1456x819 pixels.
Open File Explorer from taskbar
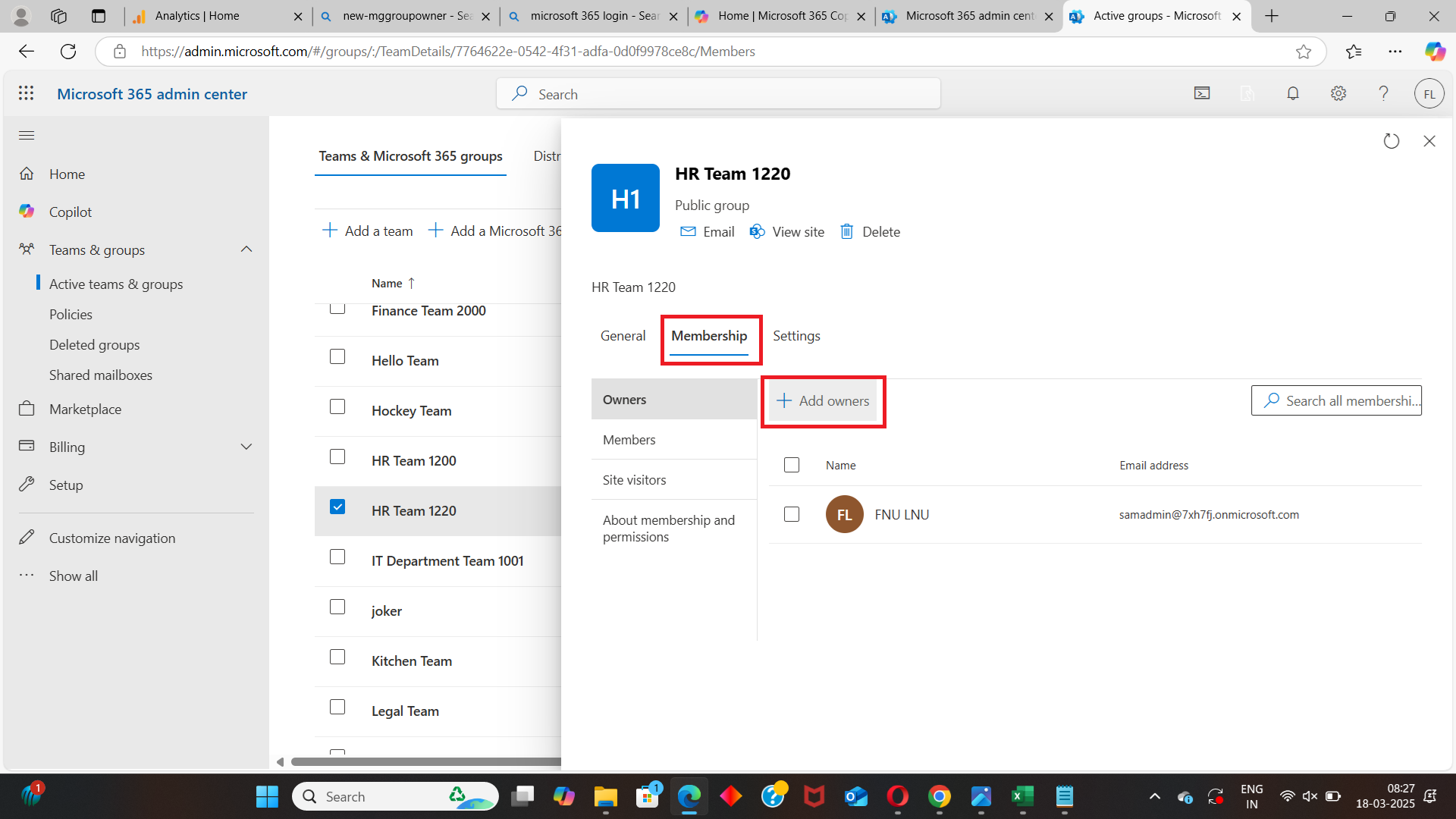click(x=605, y=796)
